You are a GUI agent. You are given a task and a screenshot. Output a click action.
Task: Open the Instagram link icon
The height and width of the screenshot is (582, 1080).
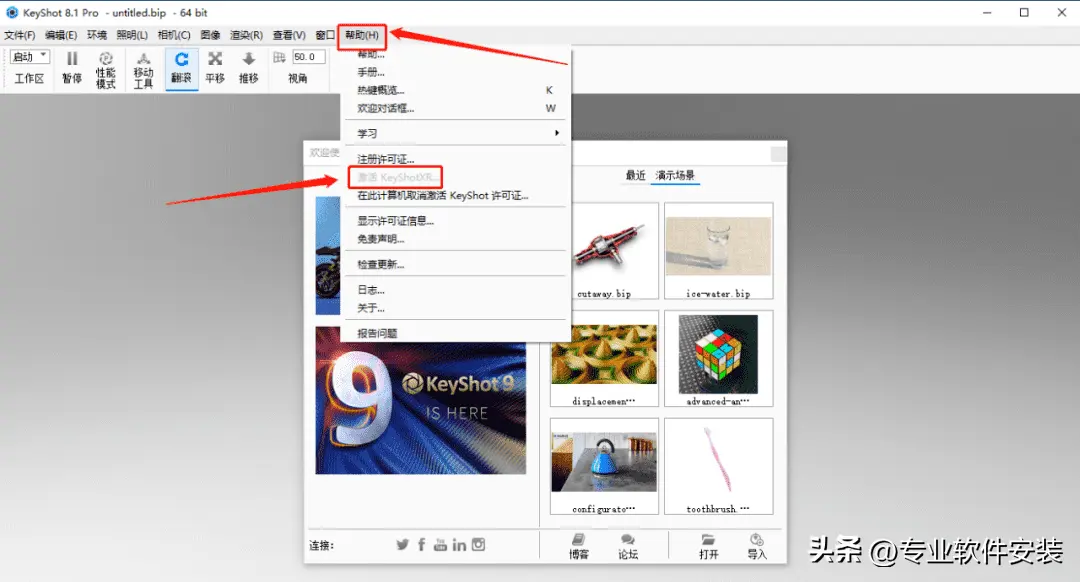coord(478,544)
